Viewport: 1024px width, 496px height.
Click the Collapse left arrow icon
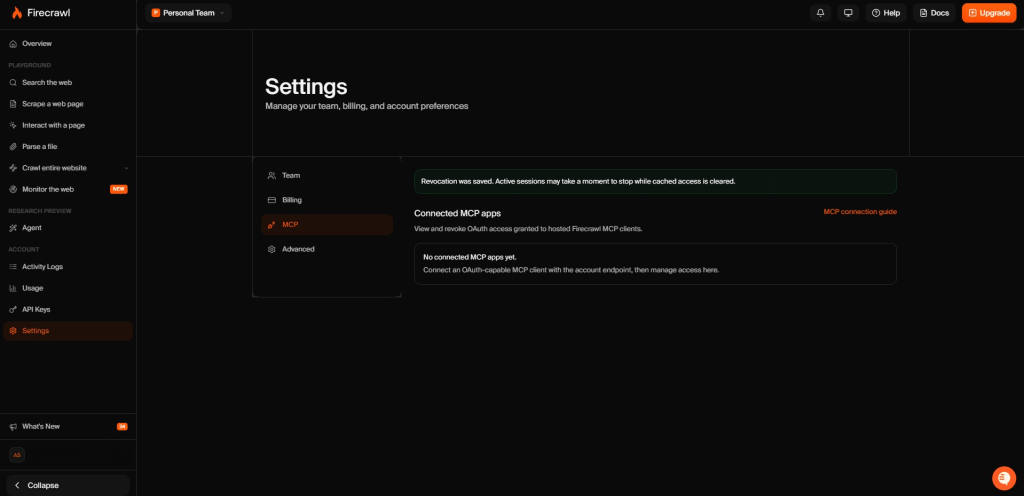(x=17, y=486)
